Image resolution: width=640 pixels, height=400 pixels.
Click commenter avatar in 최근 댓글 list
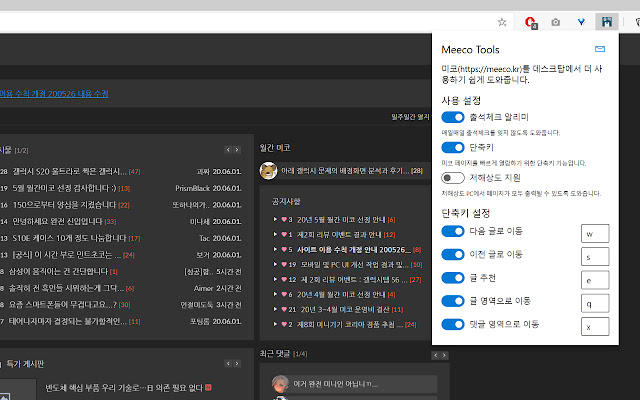click(280, 384)
